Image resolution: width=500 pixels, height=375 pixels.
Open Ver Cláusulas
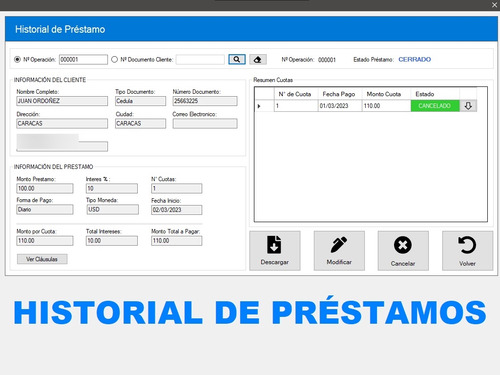click(42, 259)
